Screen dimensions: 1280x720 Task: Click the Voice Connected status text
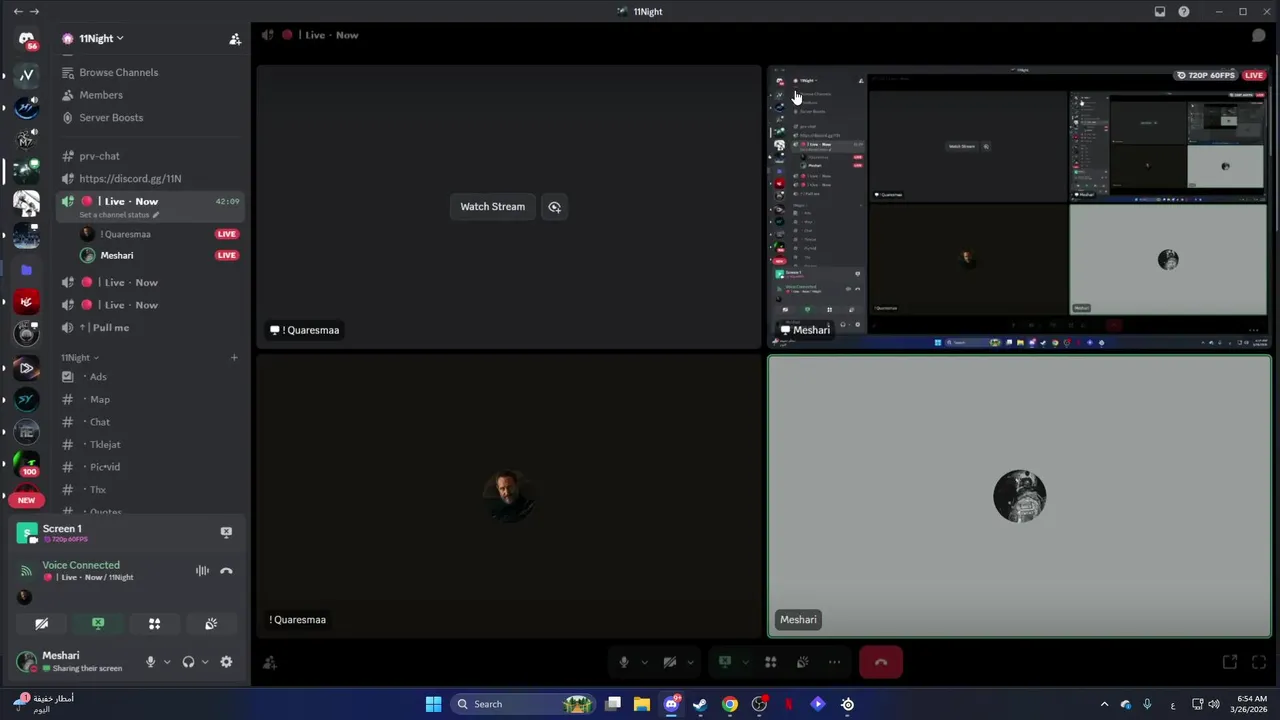pyautogui.click(x=81, y=565)
